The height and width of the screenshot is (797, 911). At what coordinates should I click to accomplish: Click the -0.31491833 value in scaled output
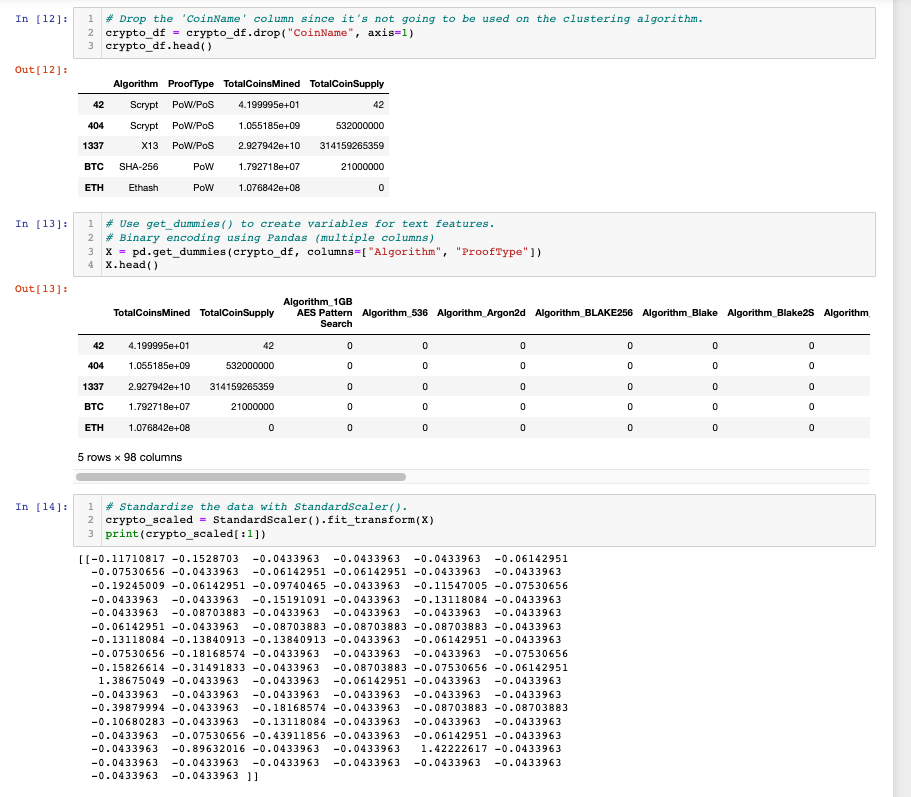tap(209, 667)
